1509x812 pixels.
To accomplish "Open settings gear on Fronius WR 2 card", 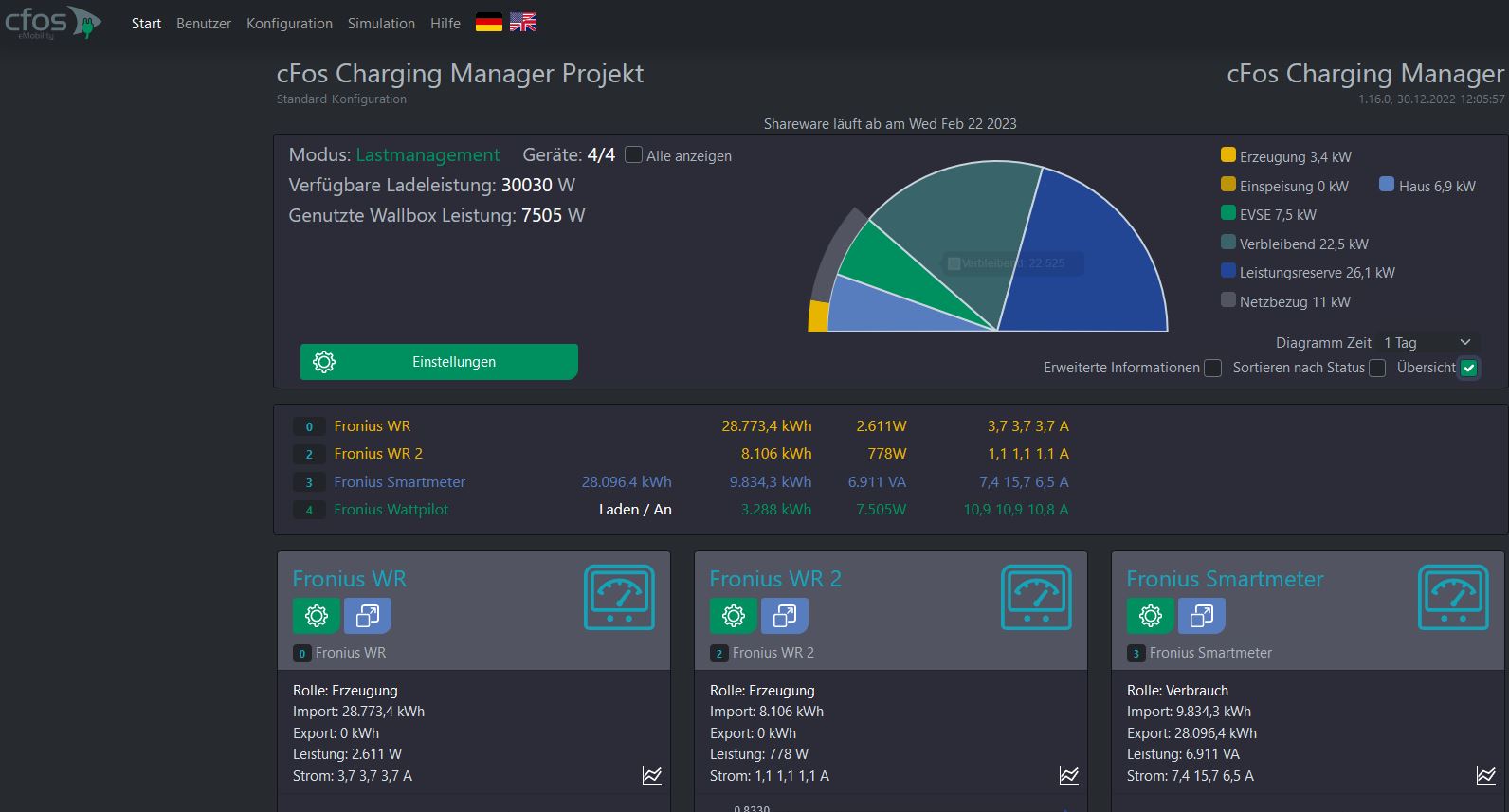I will point(734,616).
